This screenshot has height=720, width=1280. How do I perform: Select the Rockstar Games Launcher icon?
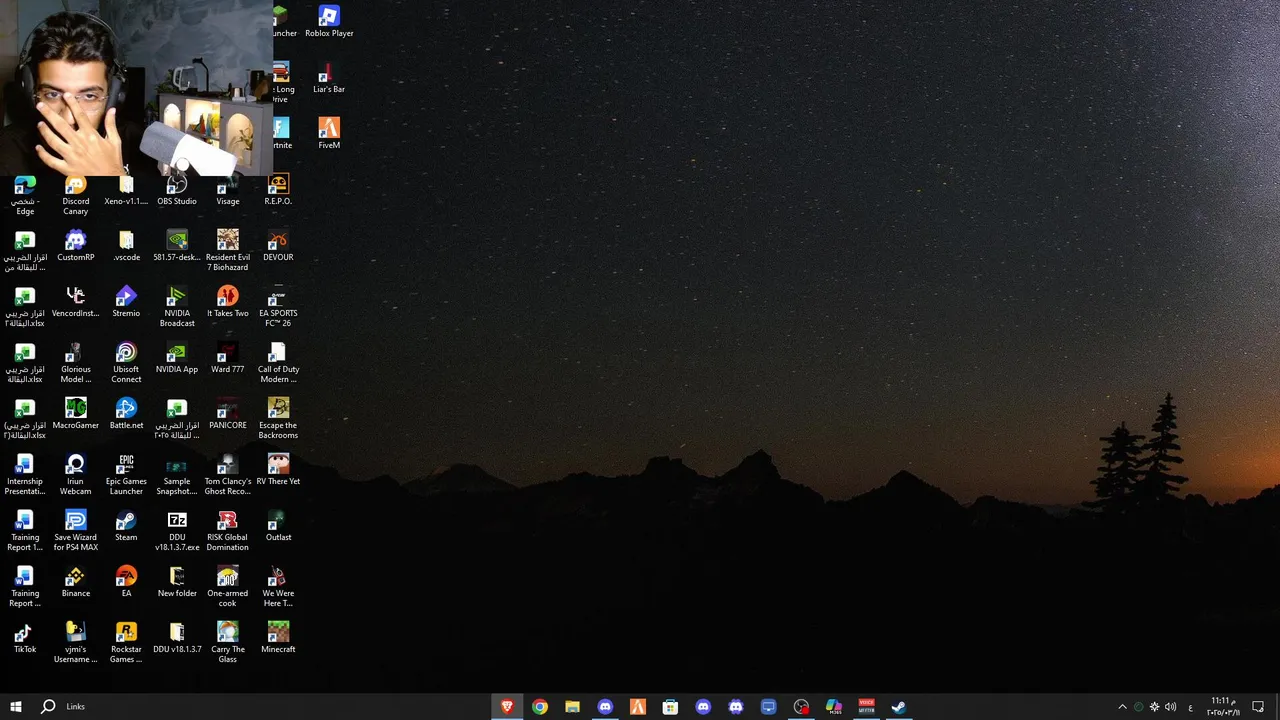[126, 643]
